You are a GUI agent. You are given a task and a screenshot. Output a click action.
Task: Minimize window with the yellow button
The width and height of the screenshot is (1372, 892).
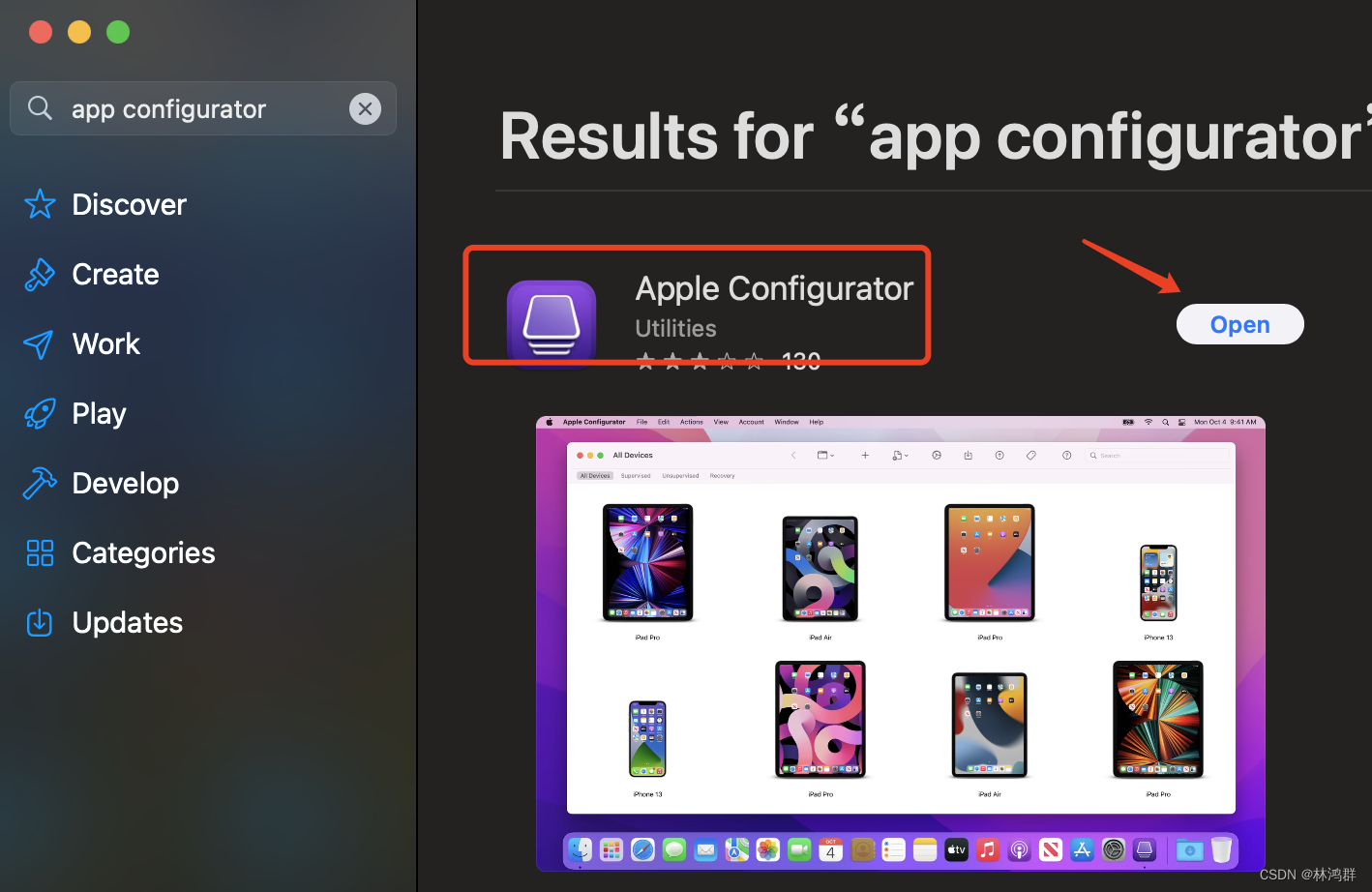(79, 32)
